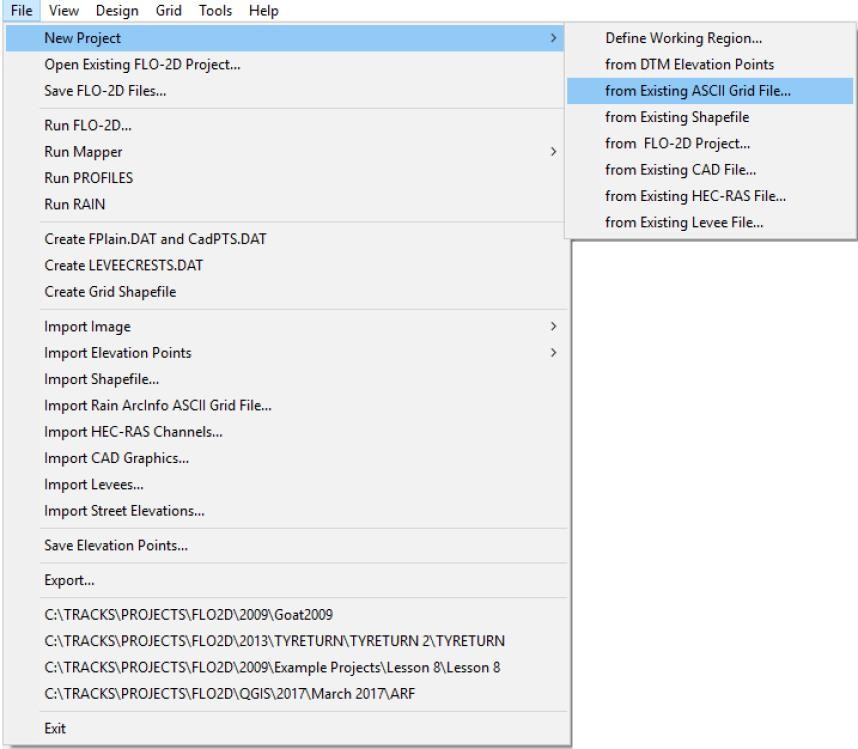Click Create Grid Shapefile
Screen dimensions: 858x749
pyautogui.click(x=110, y=292)
